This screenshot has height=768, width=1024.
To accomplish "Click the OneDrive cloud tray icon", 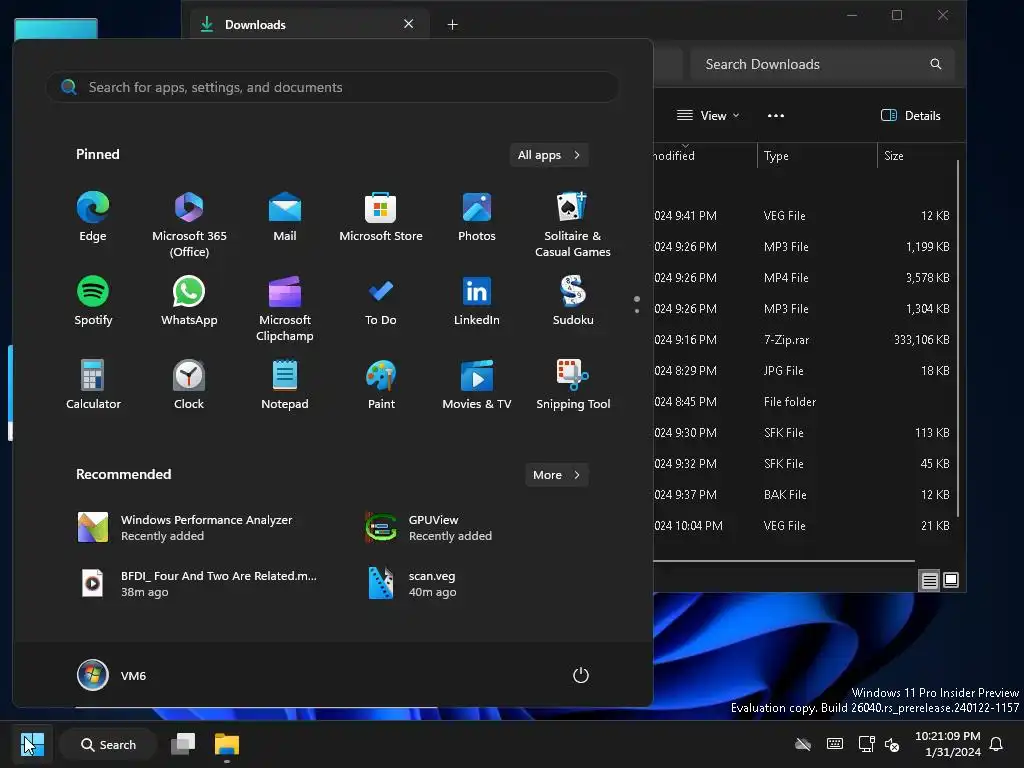I will point(803,744).
